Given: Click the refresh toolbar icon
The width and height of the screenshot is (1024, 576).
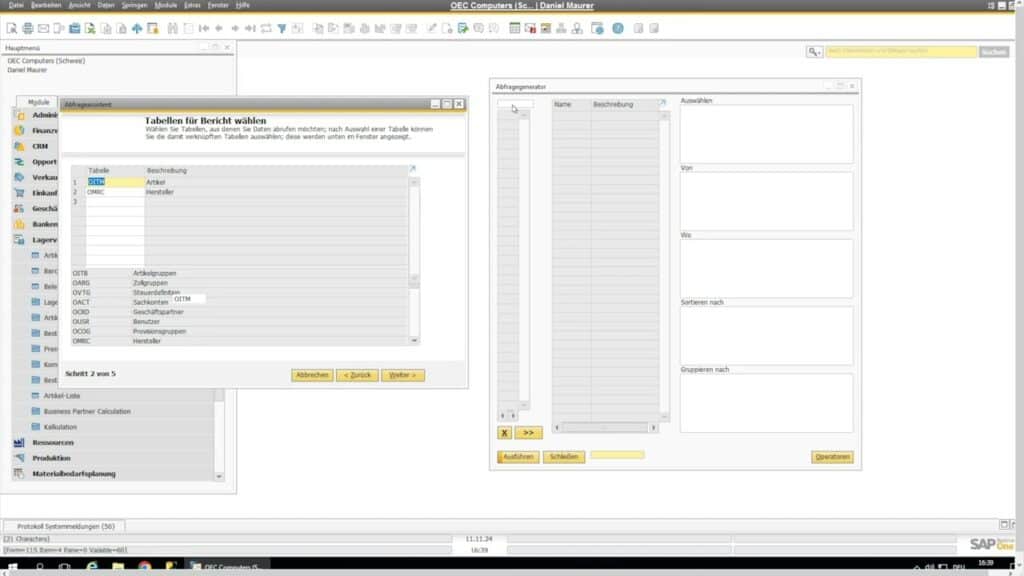Looking at the screenshot, I should [266, 28].
